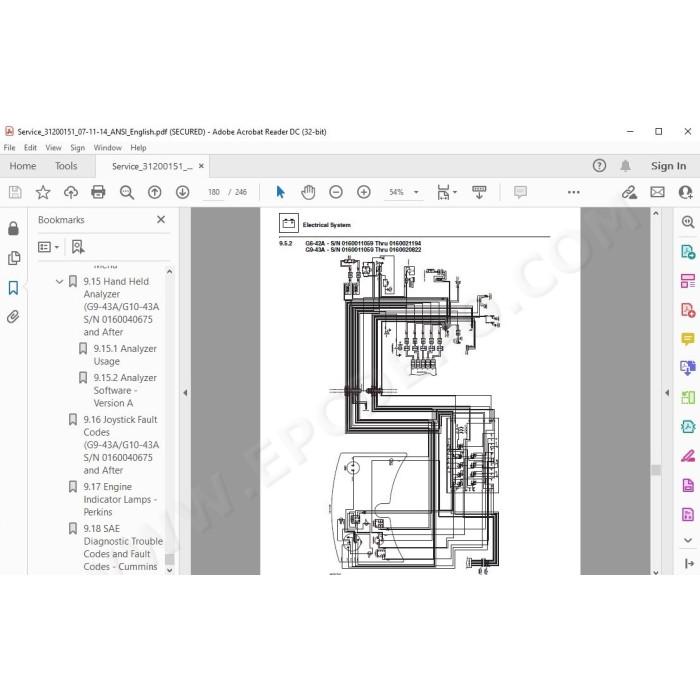Collapse the 9.15 Hand Held Analyzer bookmark
This screenshot has height=700, width=700.
(59, 282)
